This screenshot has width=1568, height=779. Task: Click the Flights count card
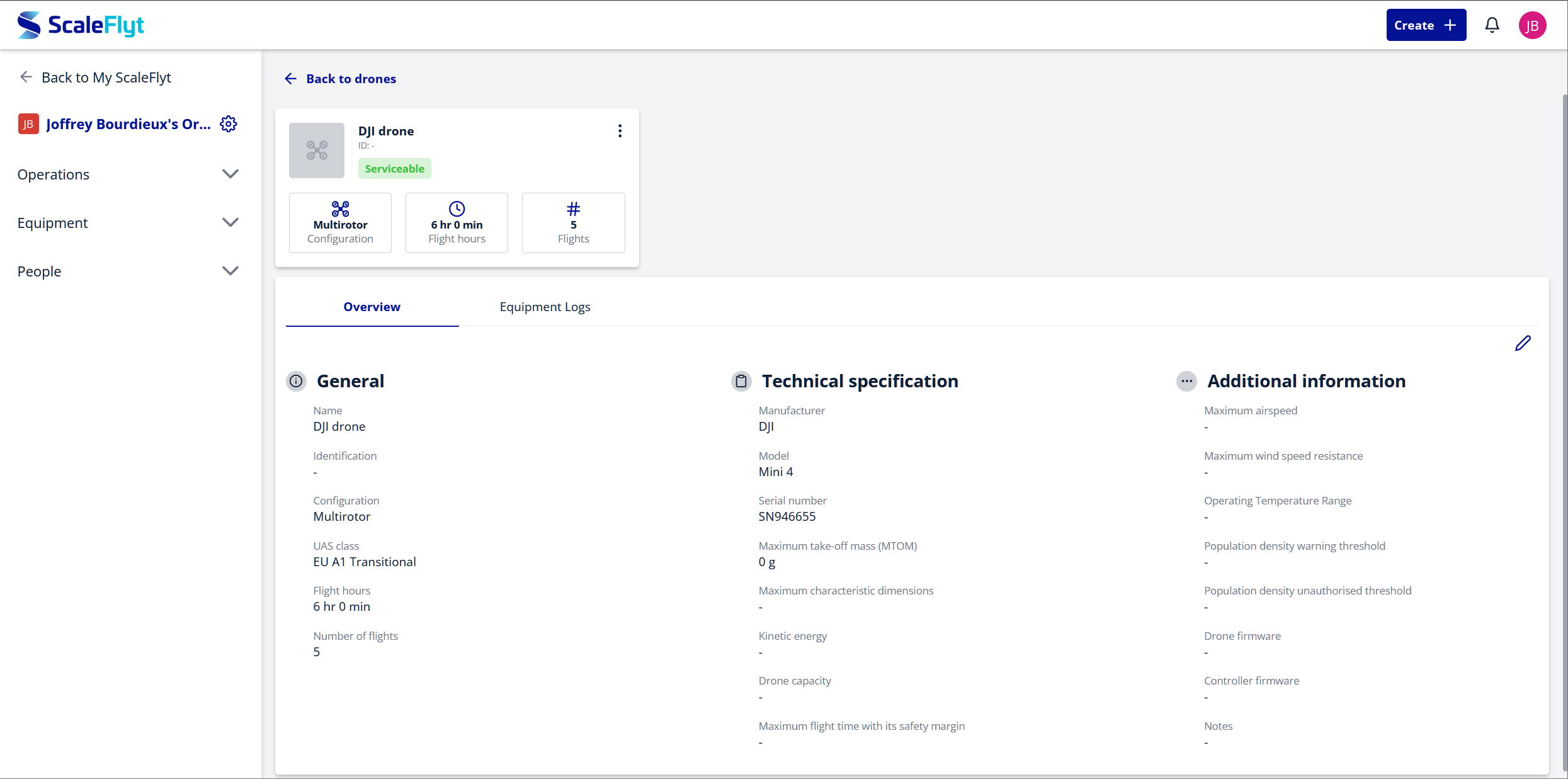pyautogui.click(x=574, y=223)
